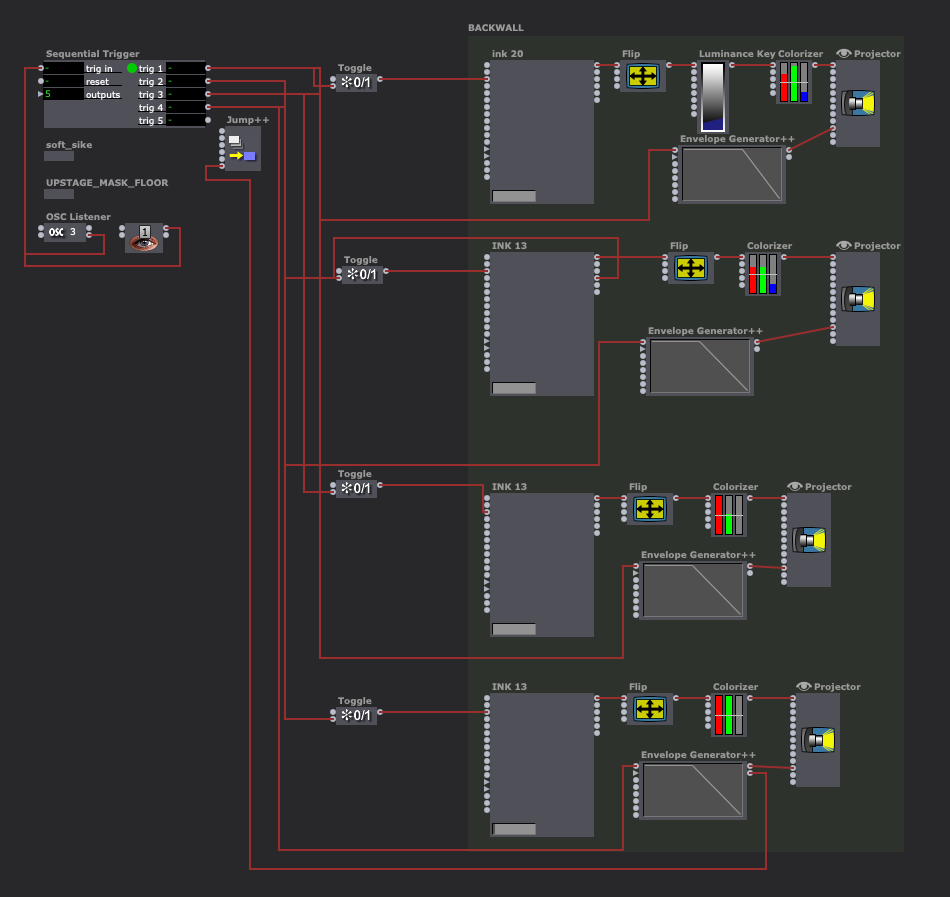The height and width of the screenshot is (897, 950).
Task: Toggle the eye icon of the bottom Projector
Action: tap(803, 686)
